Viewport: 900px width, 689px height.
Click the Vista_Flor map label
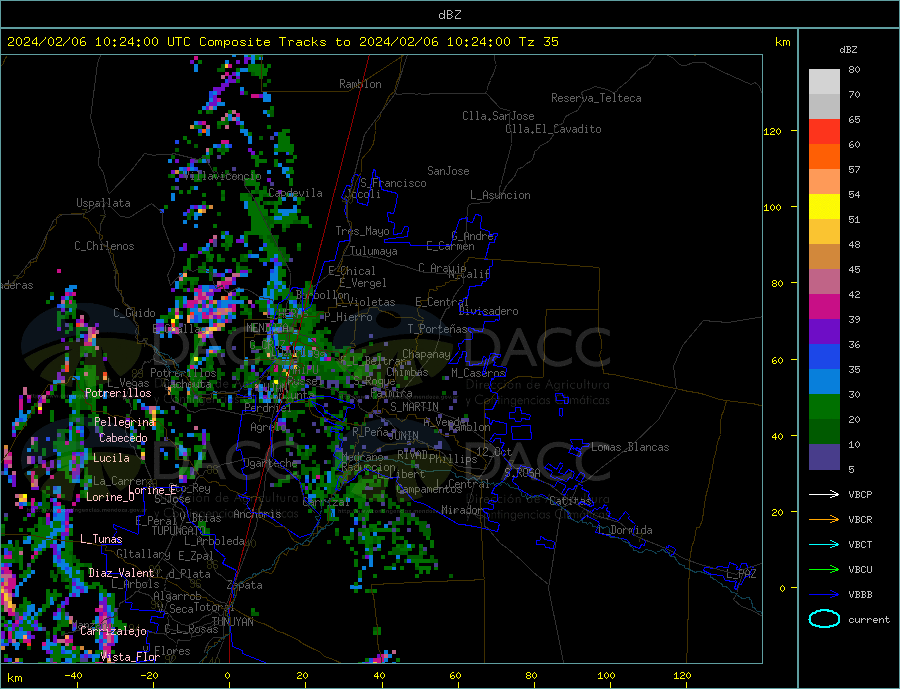coord(130,657)
